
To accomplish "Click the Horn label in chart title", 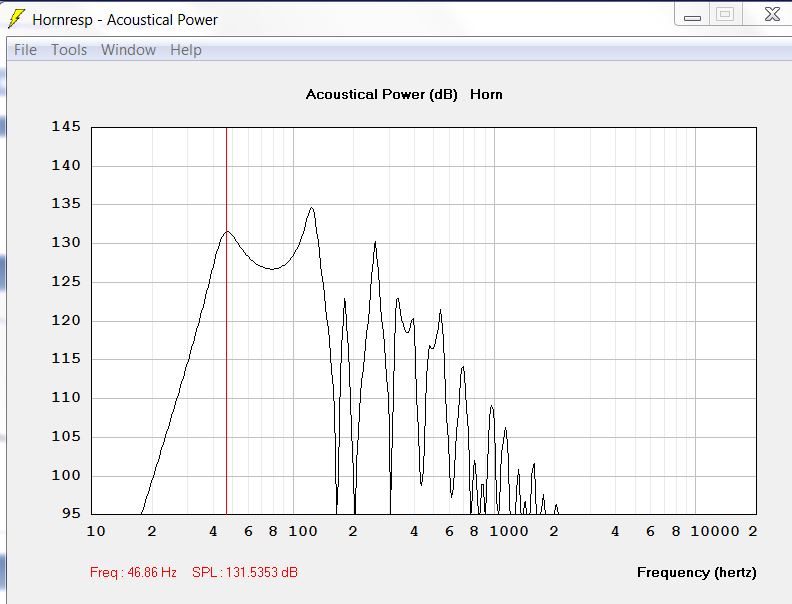I will click(486, 94).
